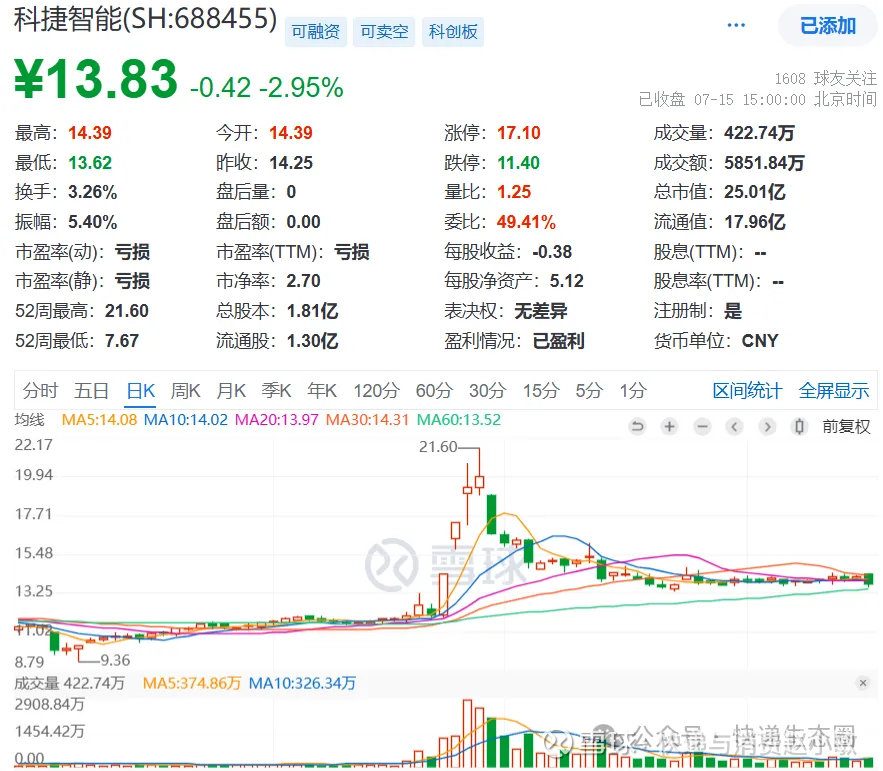The image size is (883, 771).
Task: Click the 跌停 value 11.40
Action: [x=519, y=163]
